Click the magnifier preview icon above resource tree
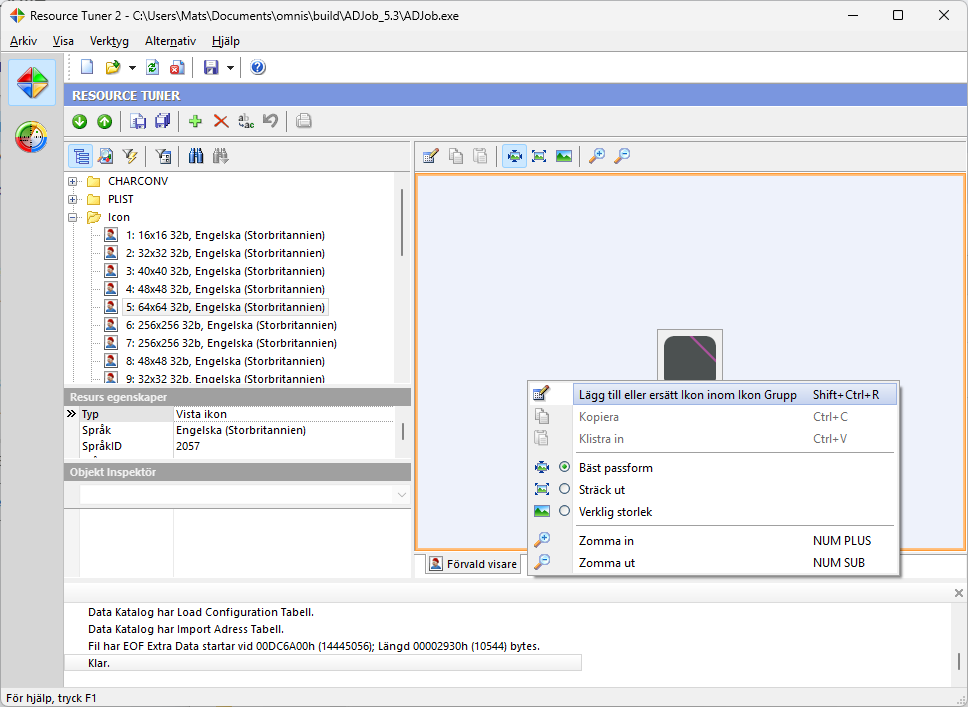 pyautogui.click(x=106, y=156)
